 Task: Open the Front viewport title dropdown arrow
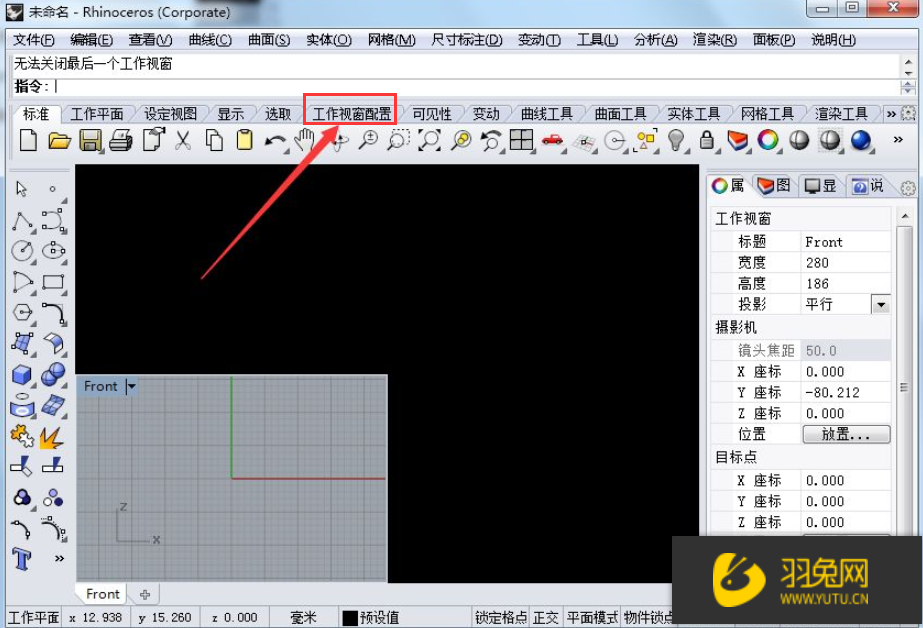[x=132, y=387]
